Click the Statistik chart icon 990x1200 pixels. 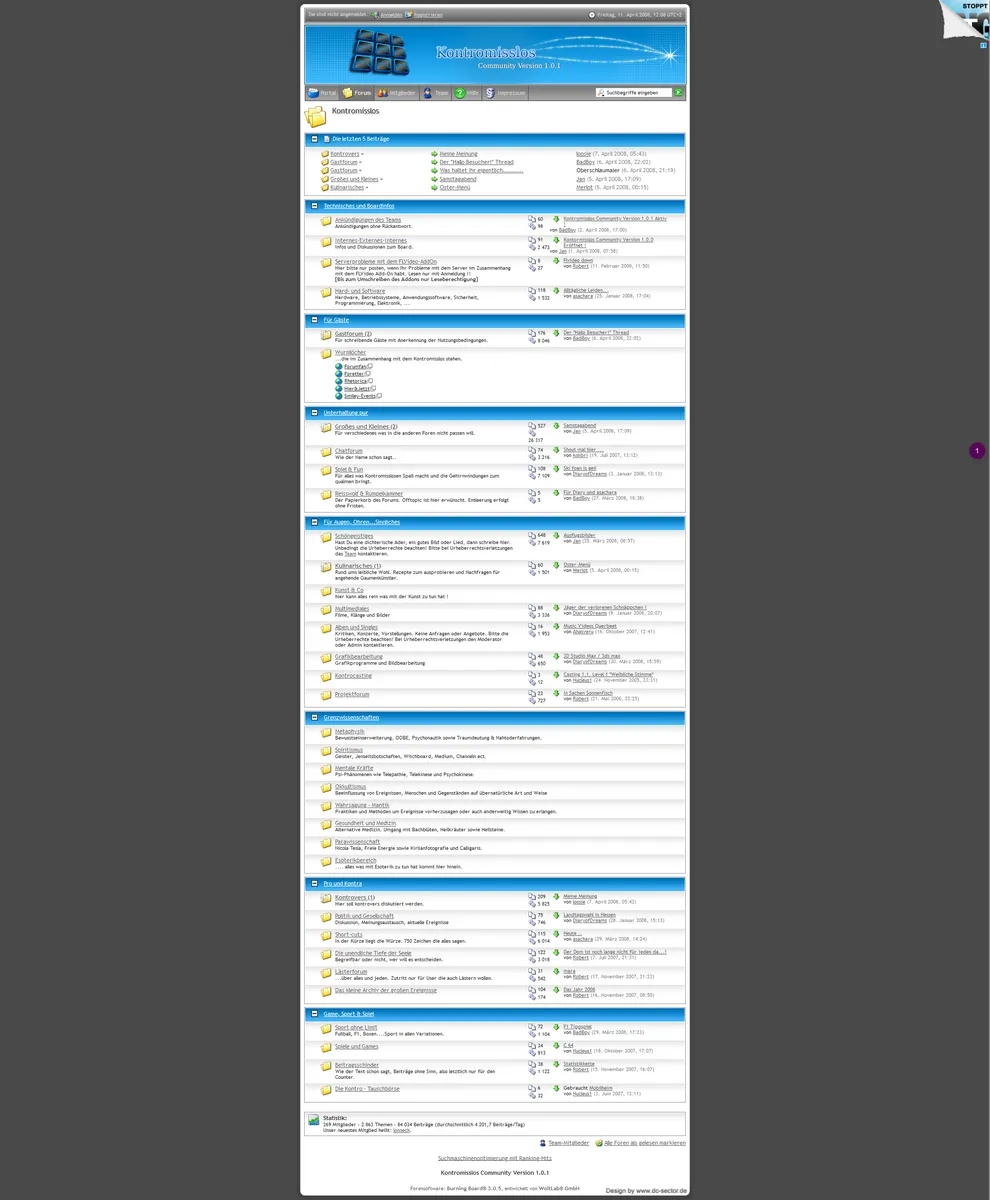[x=314, y=1121]
